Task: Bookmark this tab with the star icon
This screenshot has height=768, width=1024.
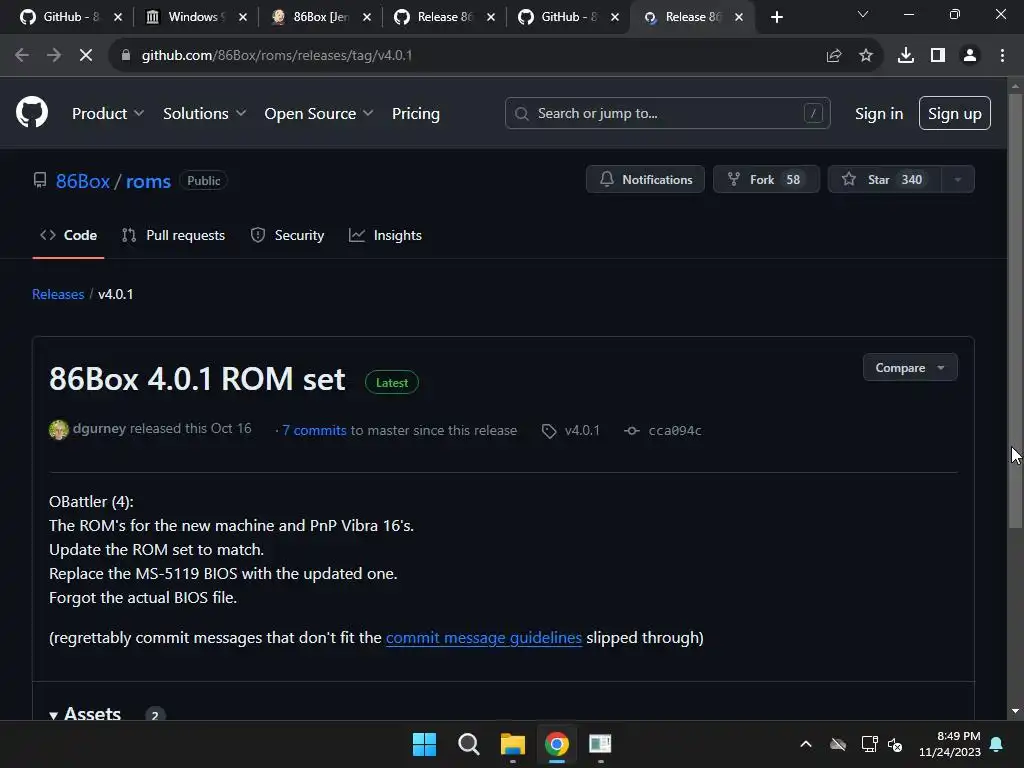Action: [x=866, y=56]
